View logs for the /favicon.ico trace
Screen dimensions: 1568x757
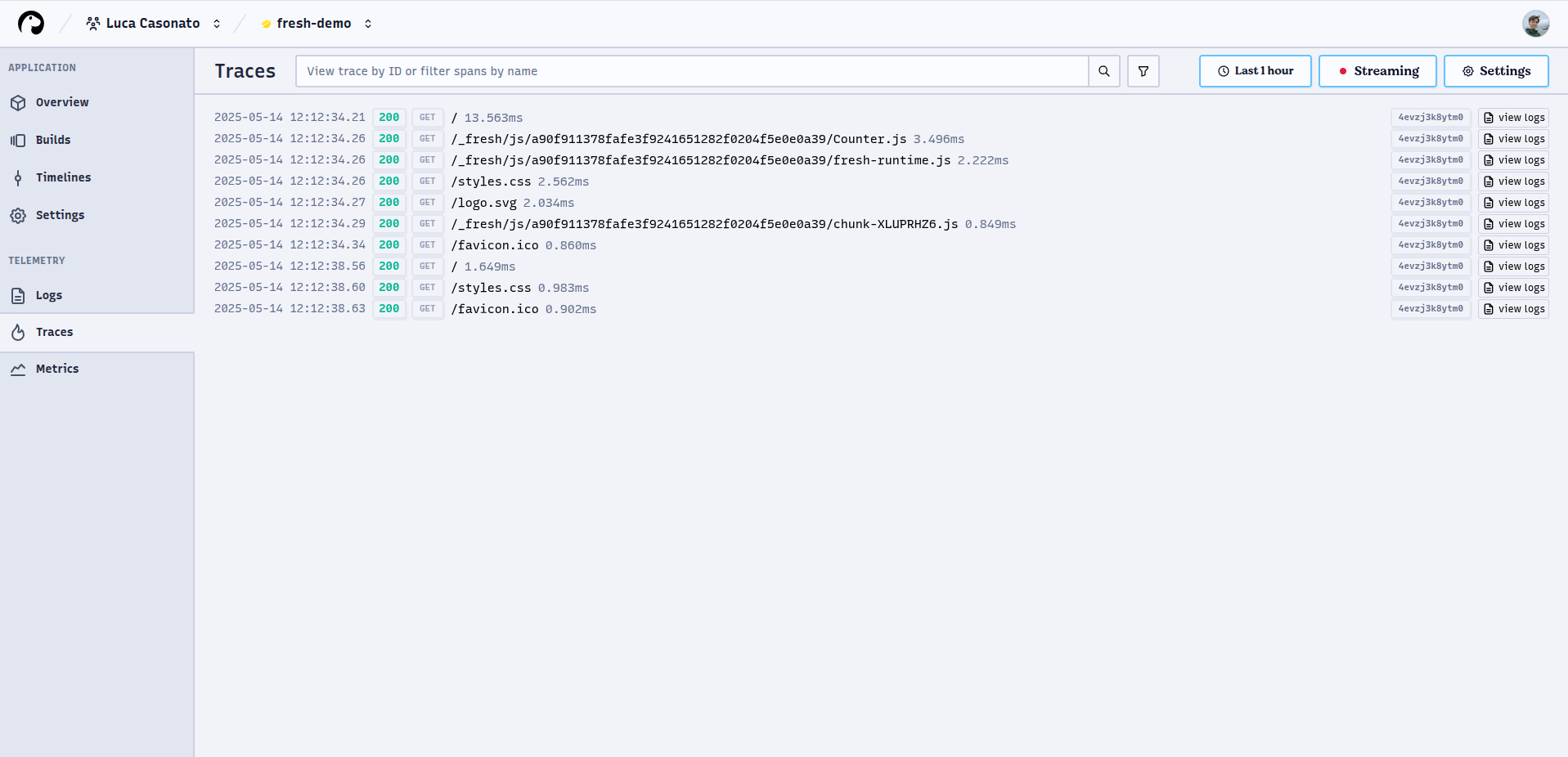tap(1512, 244)
